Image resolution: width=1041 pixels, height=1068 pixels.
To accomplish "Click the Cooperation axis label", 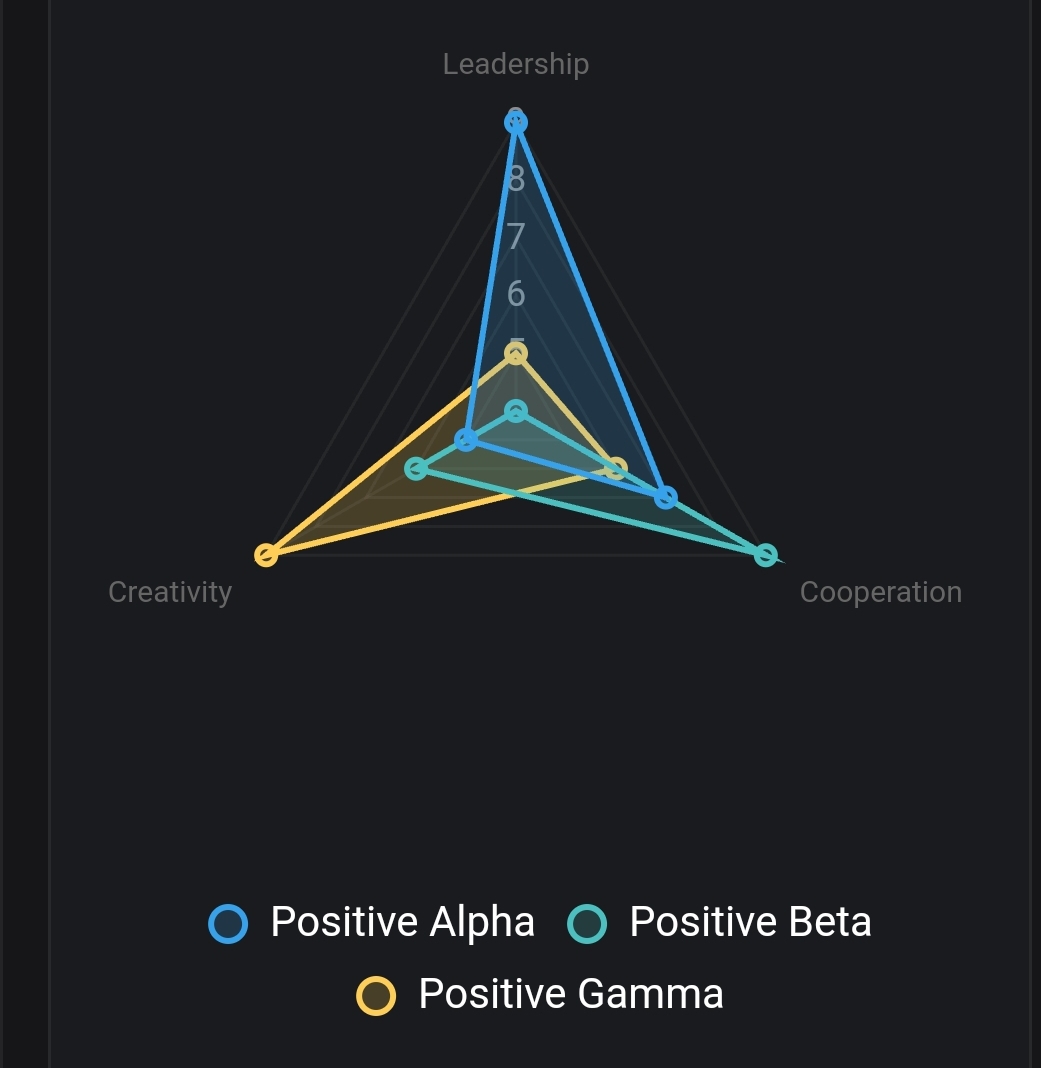I will (x=881, y=592).
